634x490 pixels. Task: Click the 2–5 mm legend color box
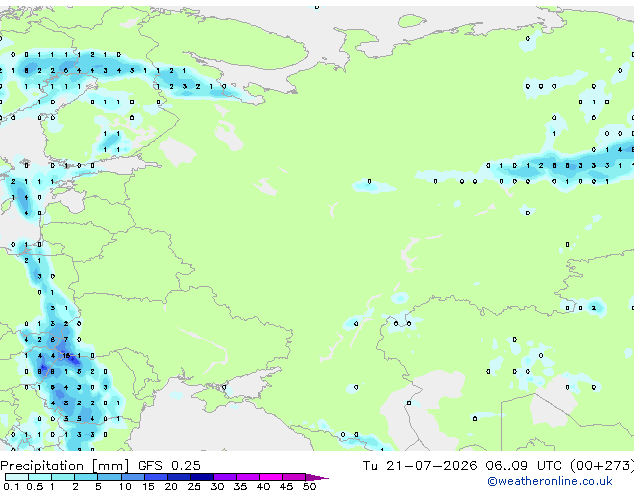[86, 477]
